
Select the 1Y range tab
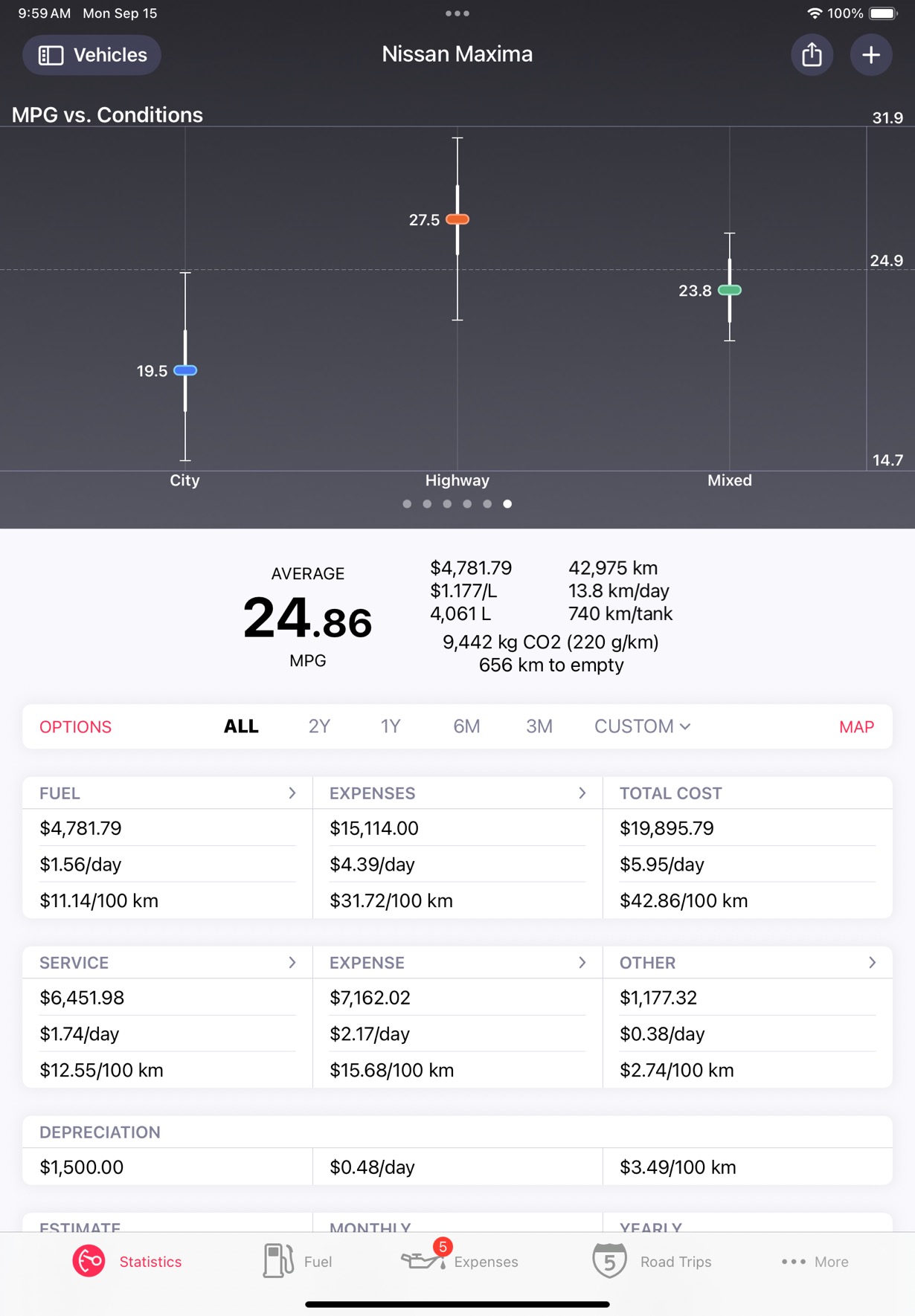pos(391,726)
